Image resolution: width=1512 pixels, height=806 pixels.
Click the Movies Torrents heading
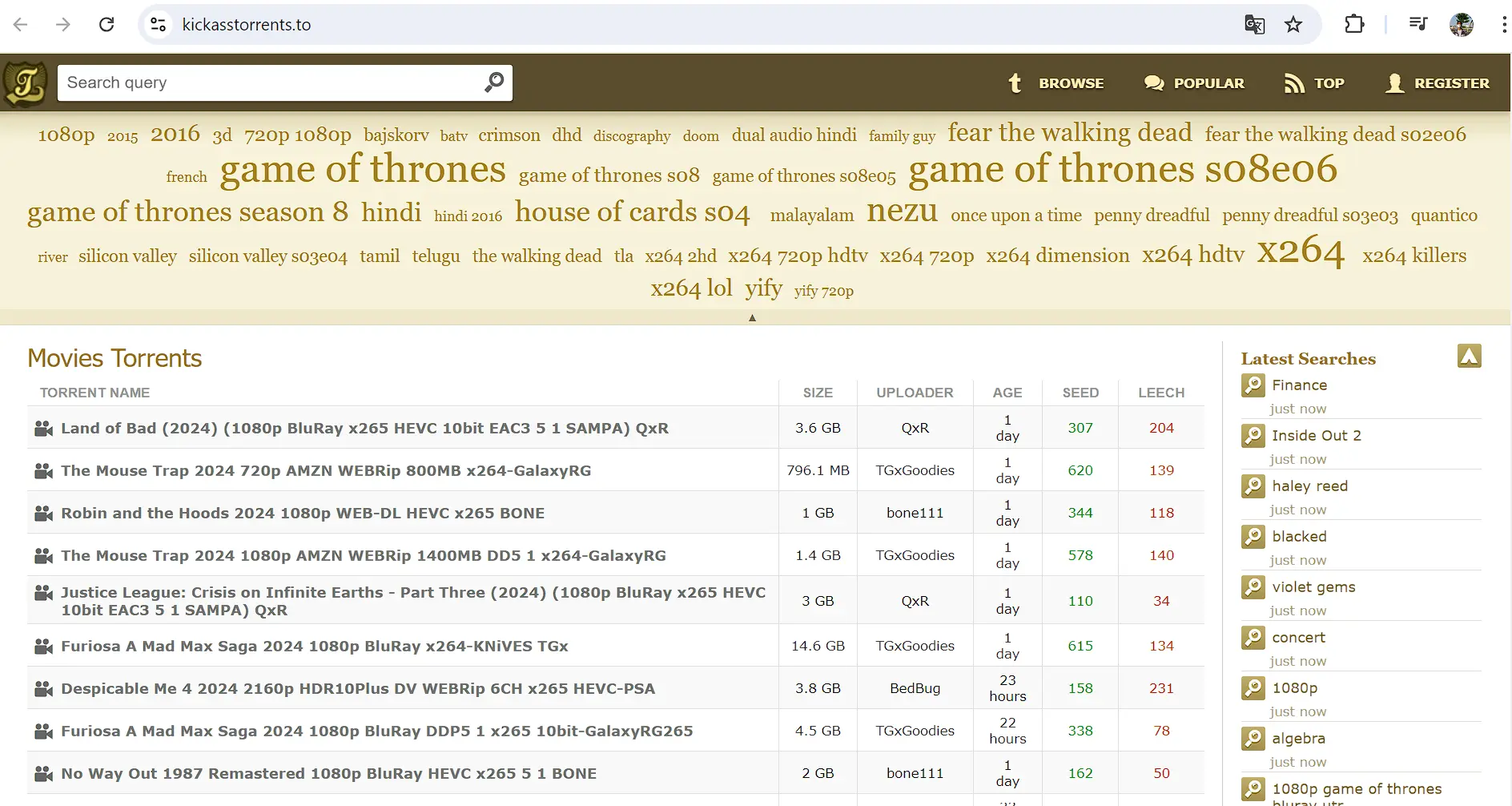[115, 358]
